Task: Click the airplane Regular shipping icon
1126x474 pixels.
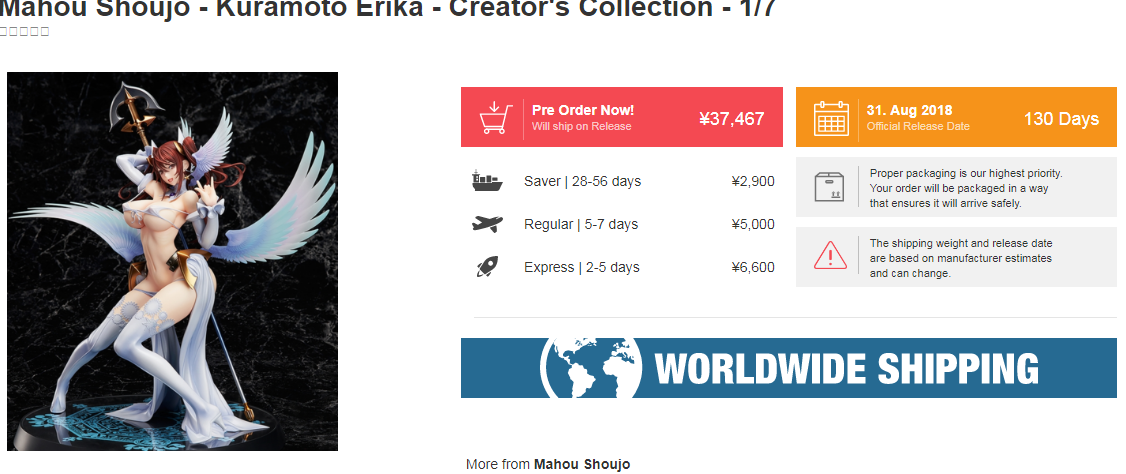Action: (487, 224)
